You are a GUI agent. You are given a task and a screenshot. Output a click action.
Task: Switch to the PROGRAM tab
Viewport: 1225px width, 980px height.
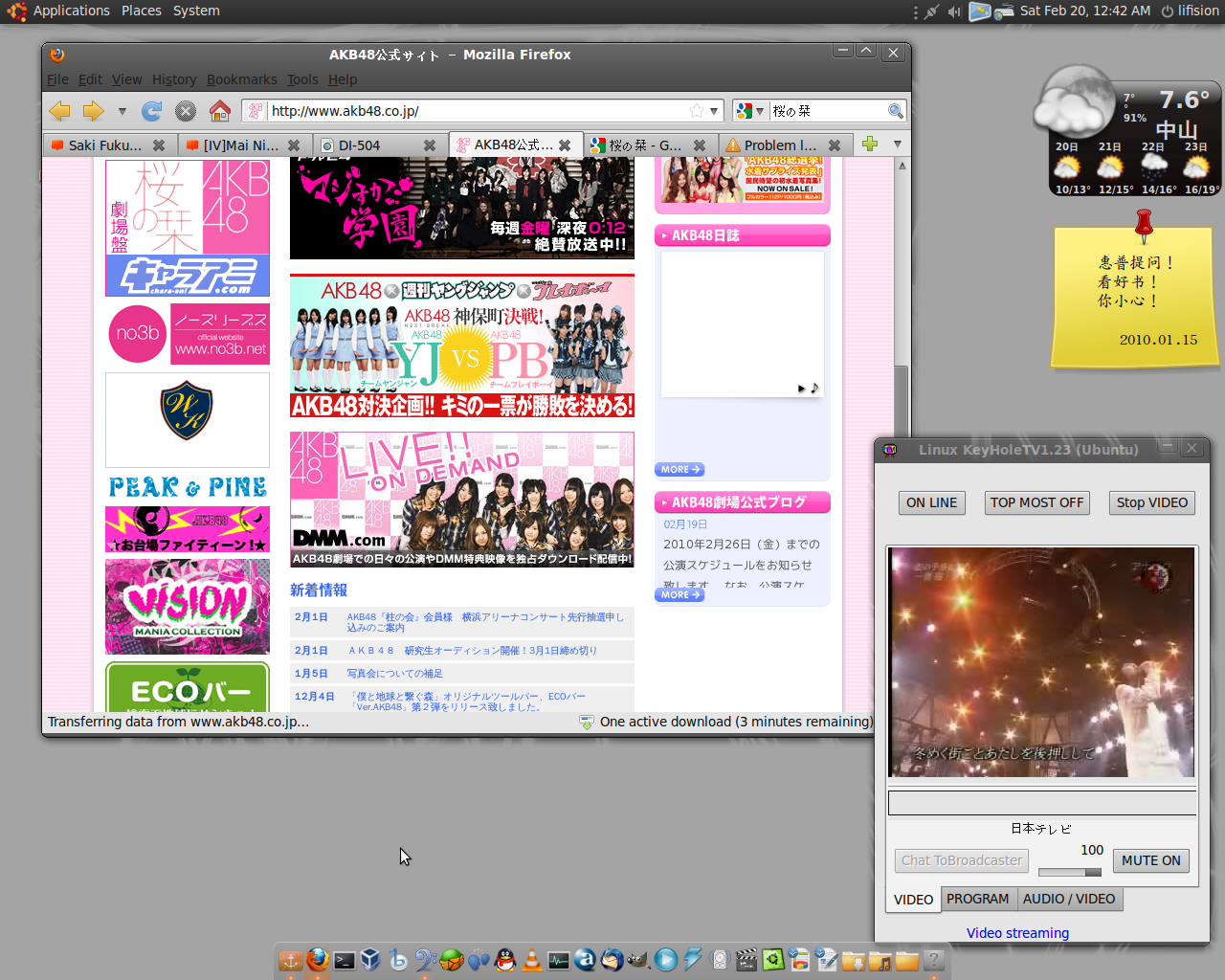(x=977, y=899)
